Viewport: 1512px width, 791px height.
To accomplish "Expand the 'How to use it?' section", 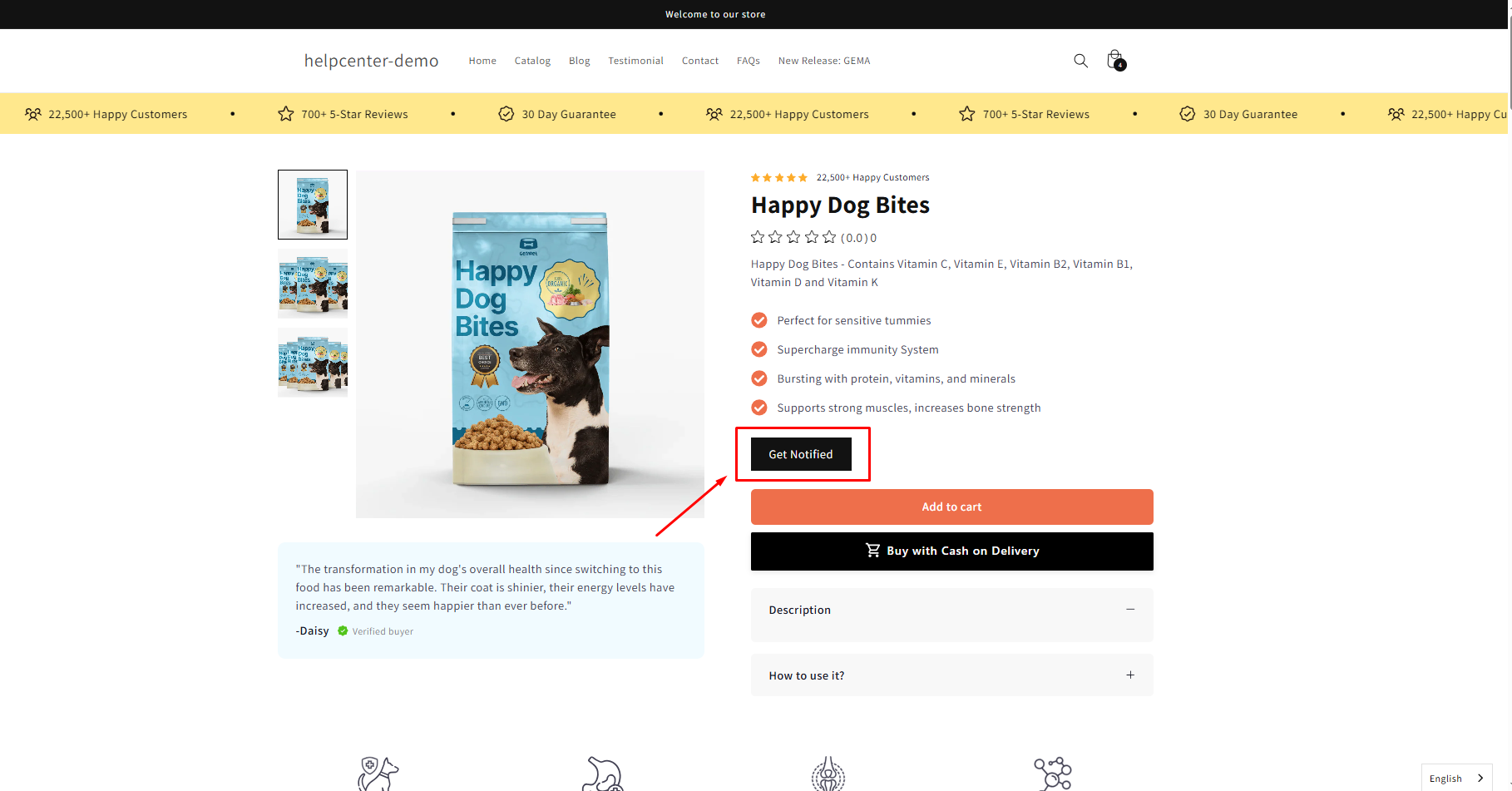I will point(951,675).
